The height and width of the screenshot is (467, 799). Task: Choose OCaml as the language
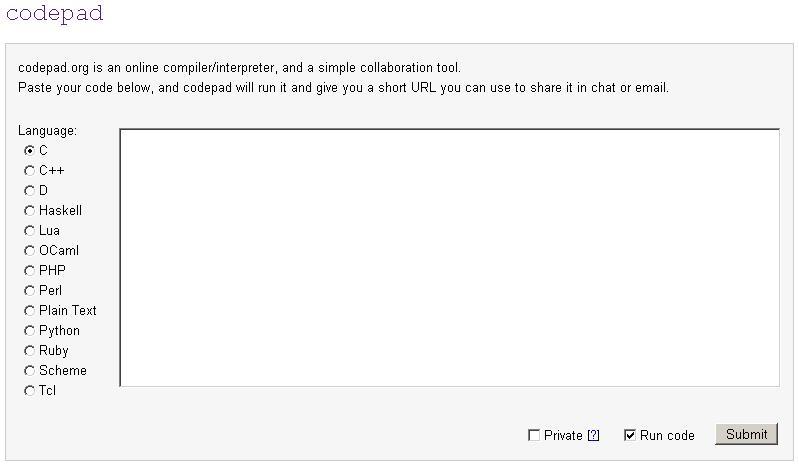[30, 250]
